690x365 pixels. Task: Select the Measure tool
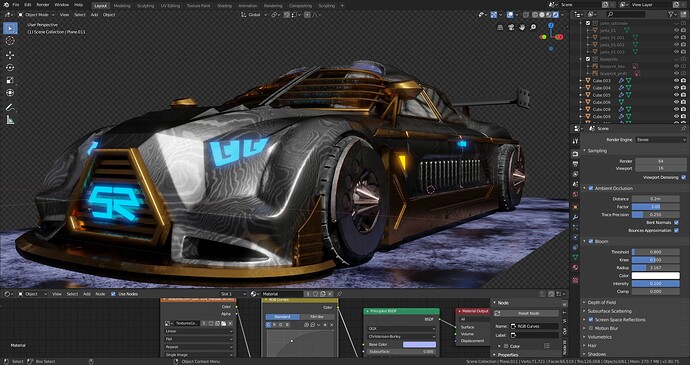point(10,119)
